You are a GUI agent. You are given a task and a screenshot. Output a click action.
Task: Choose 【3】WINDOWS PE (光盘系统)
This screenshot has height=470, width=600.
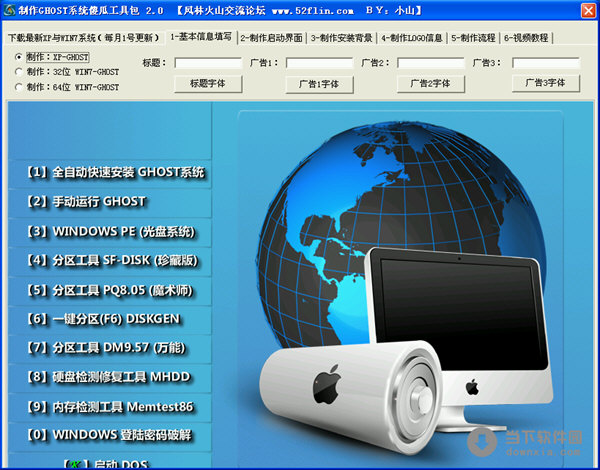pyautogui.click(x=109, y=232)
